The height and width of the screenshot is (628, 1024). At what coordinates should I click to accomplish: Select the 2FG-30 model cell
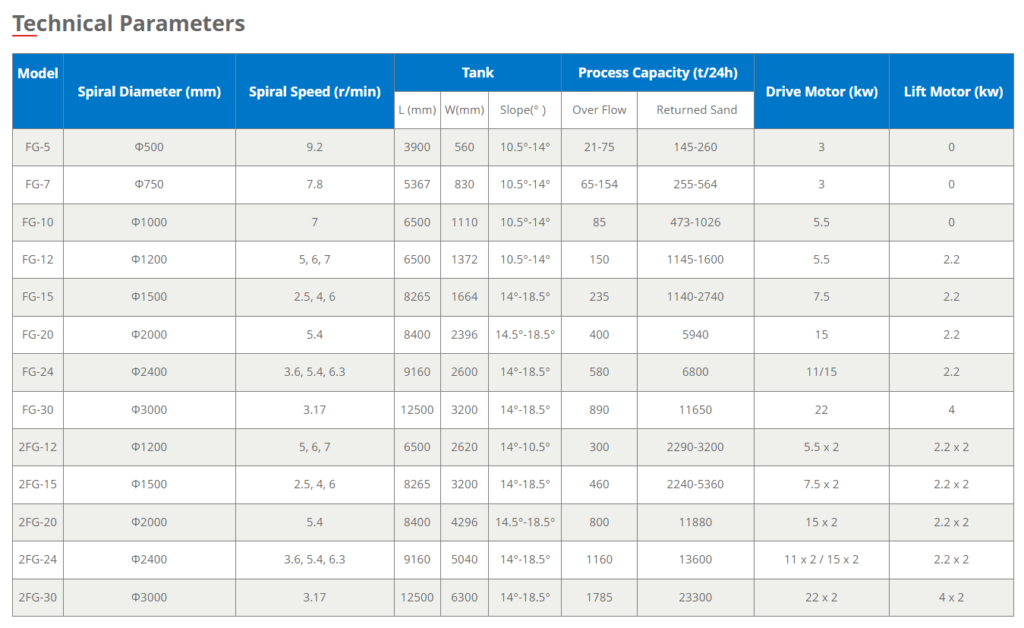tap(38, 597)
